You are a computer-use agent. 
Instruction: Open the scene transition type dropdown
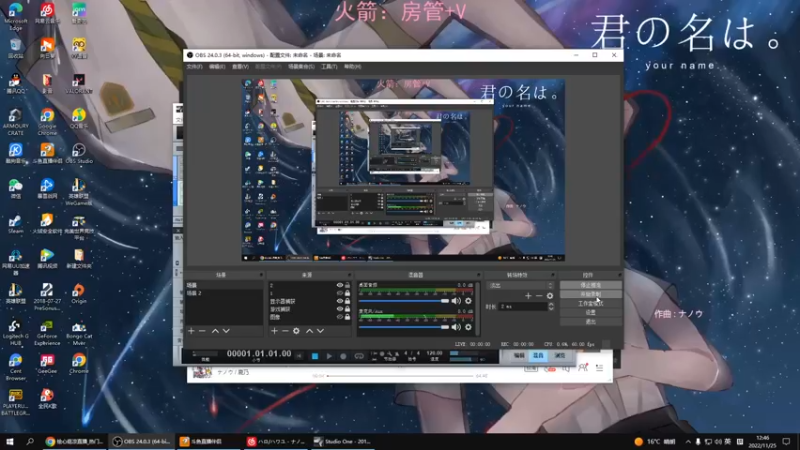tap(520, 286)
